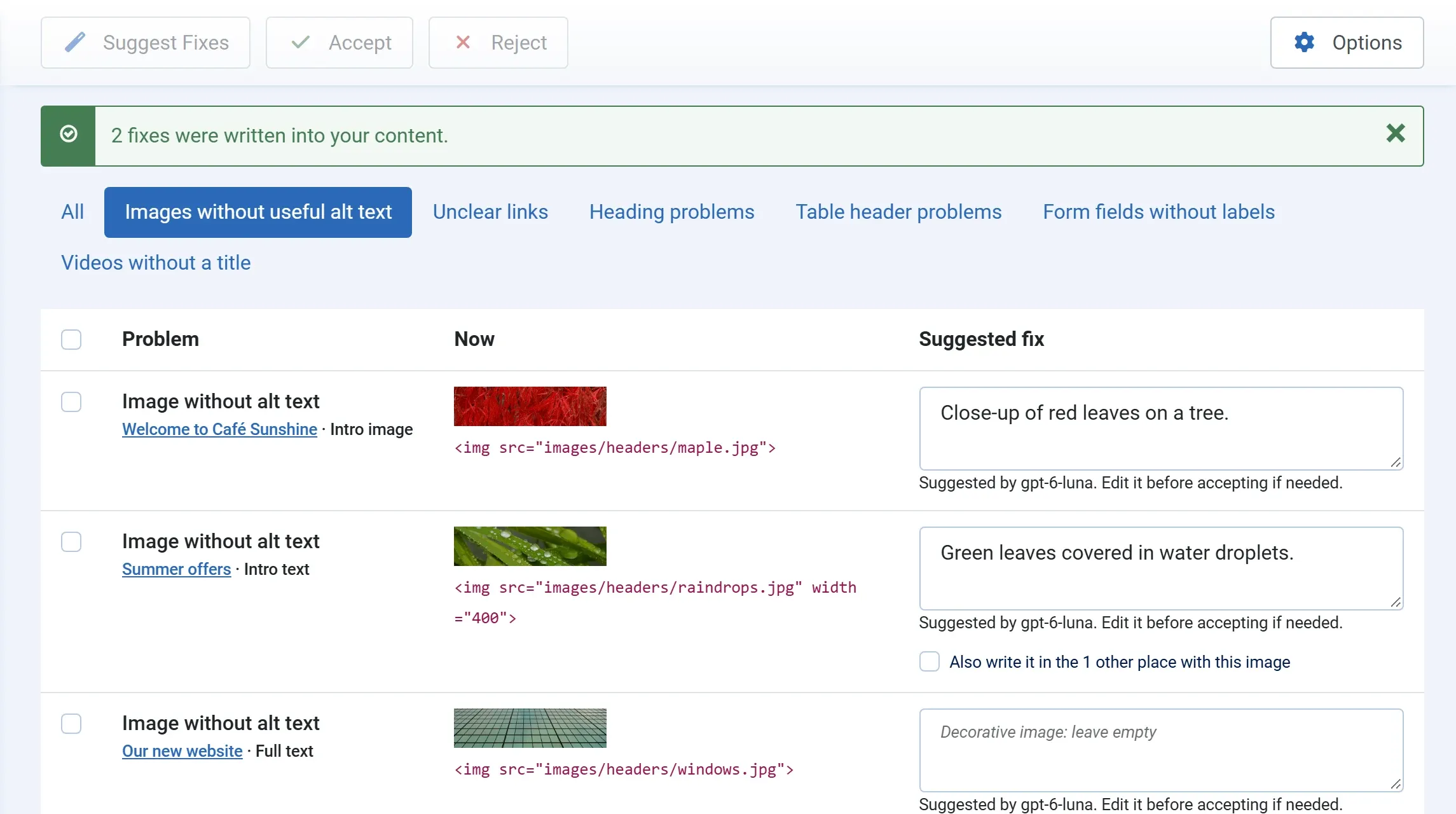Viewport: 1456px width, 814px height.
Task: Check the Welcome to Café Sunshine row checkbox
Action: coord(71,402)
